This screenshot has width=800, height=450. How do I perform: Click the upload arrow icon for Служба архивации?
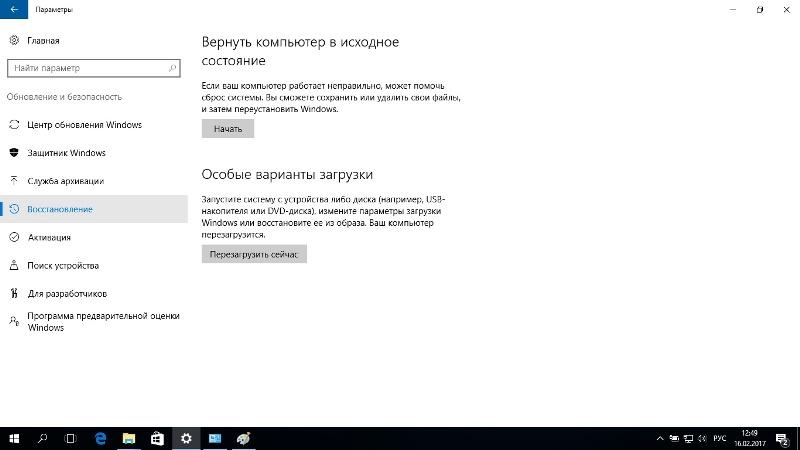coord(14,180)
